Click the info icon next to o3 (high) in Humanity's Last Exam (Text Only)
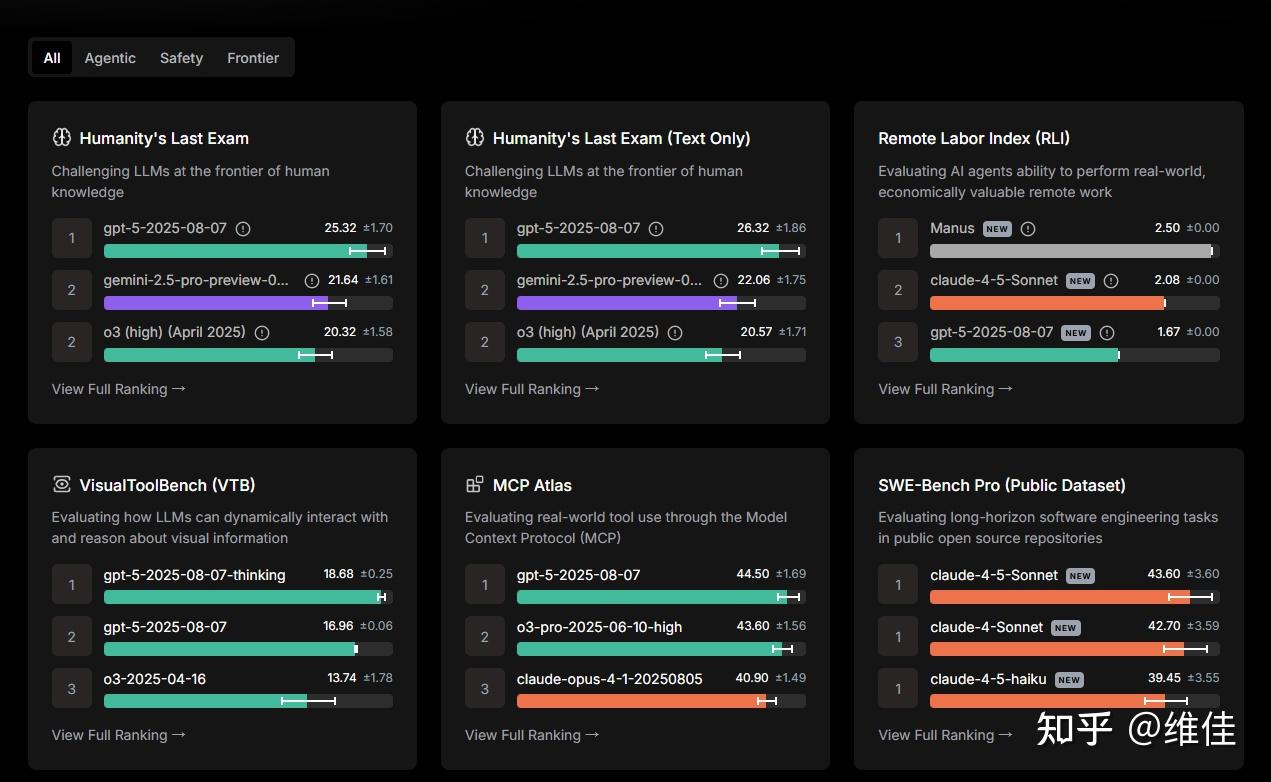The image size is (1271, 782). coord(675,333)
